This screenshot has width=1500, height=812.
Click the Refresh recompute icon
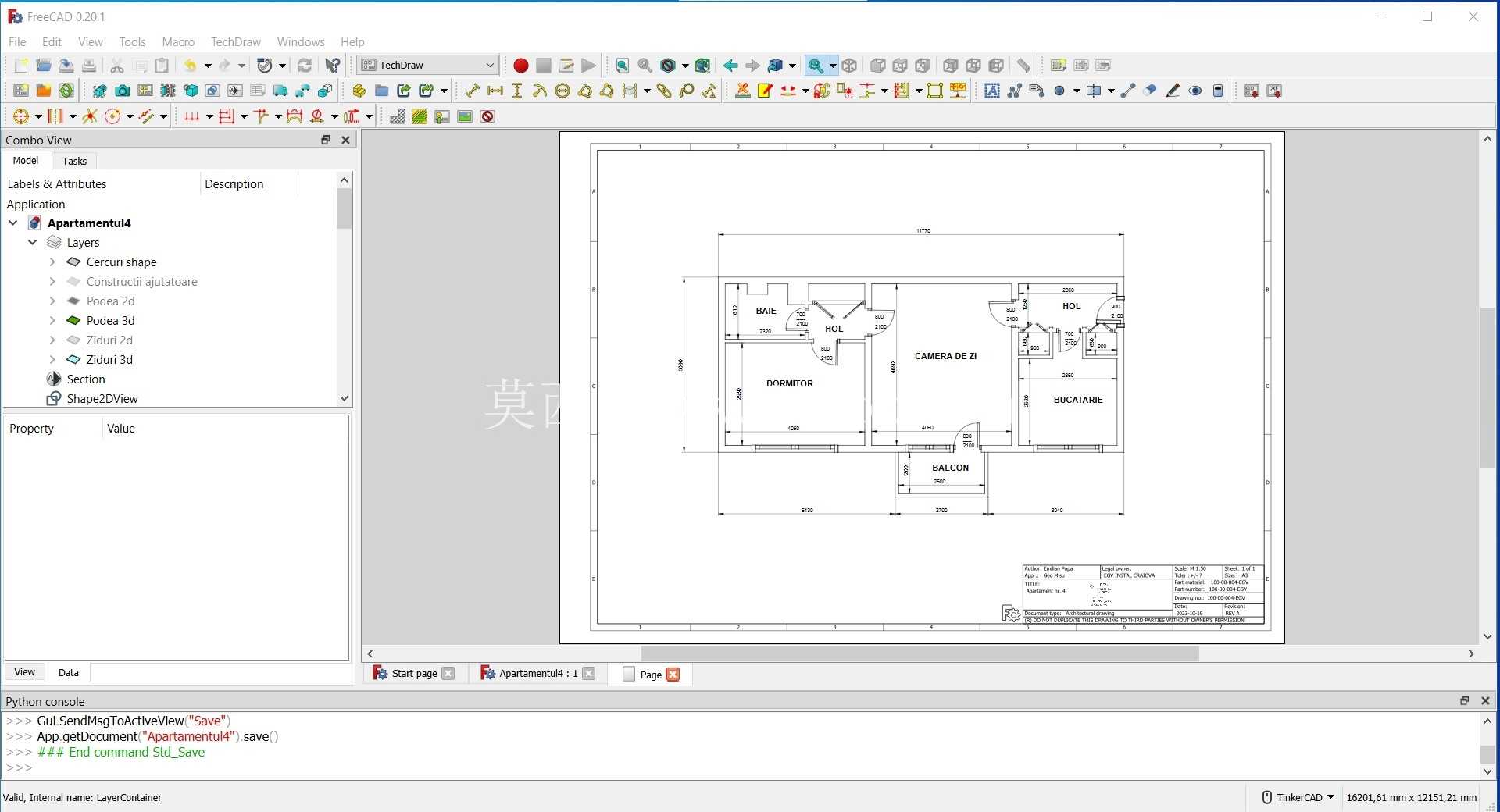pos(305,66)
